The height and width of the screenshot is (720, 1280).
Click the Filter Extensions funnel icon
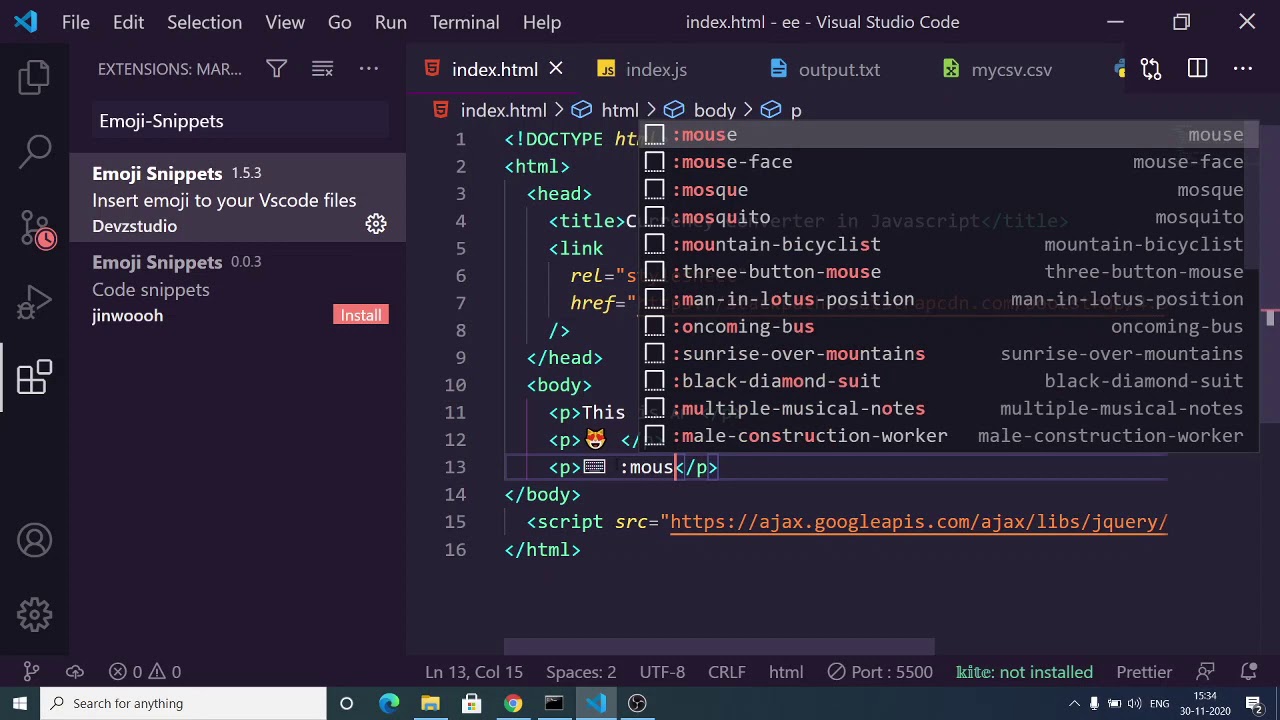(276, 69)
